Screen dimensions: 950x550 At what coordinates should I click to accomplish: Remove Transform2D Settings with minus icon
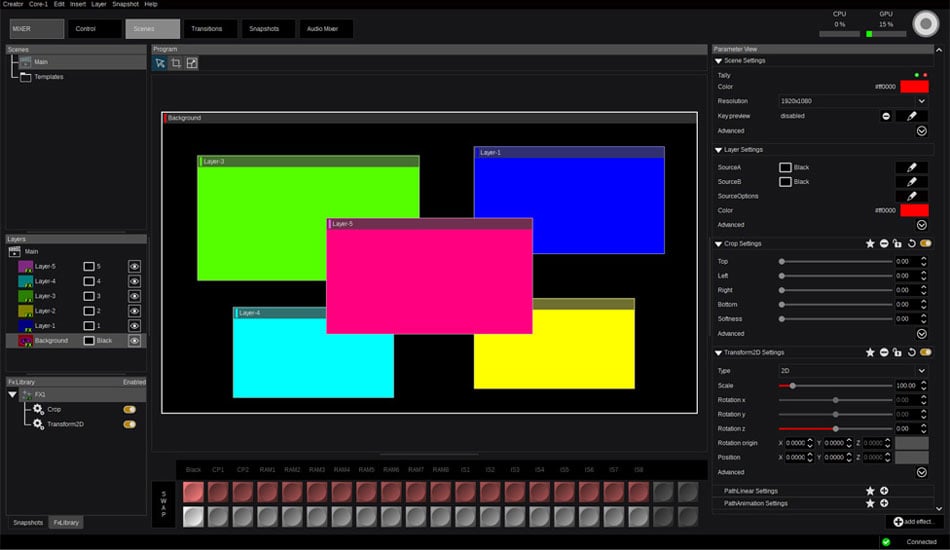[884, 353]
